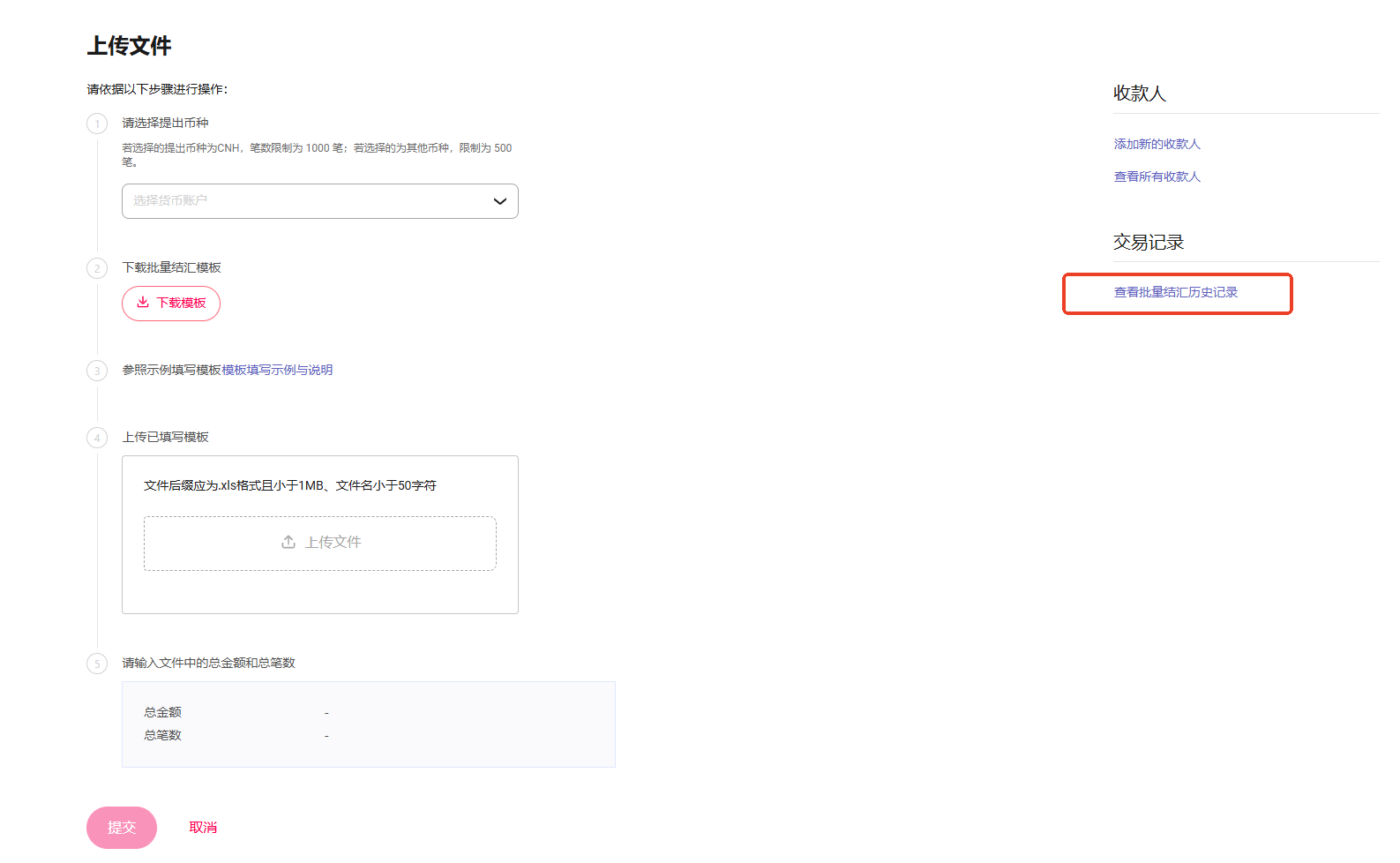Click the download icon in 下载模板 button

(x=143, y=303)
